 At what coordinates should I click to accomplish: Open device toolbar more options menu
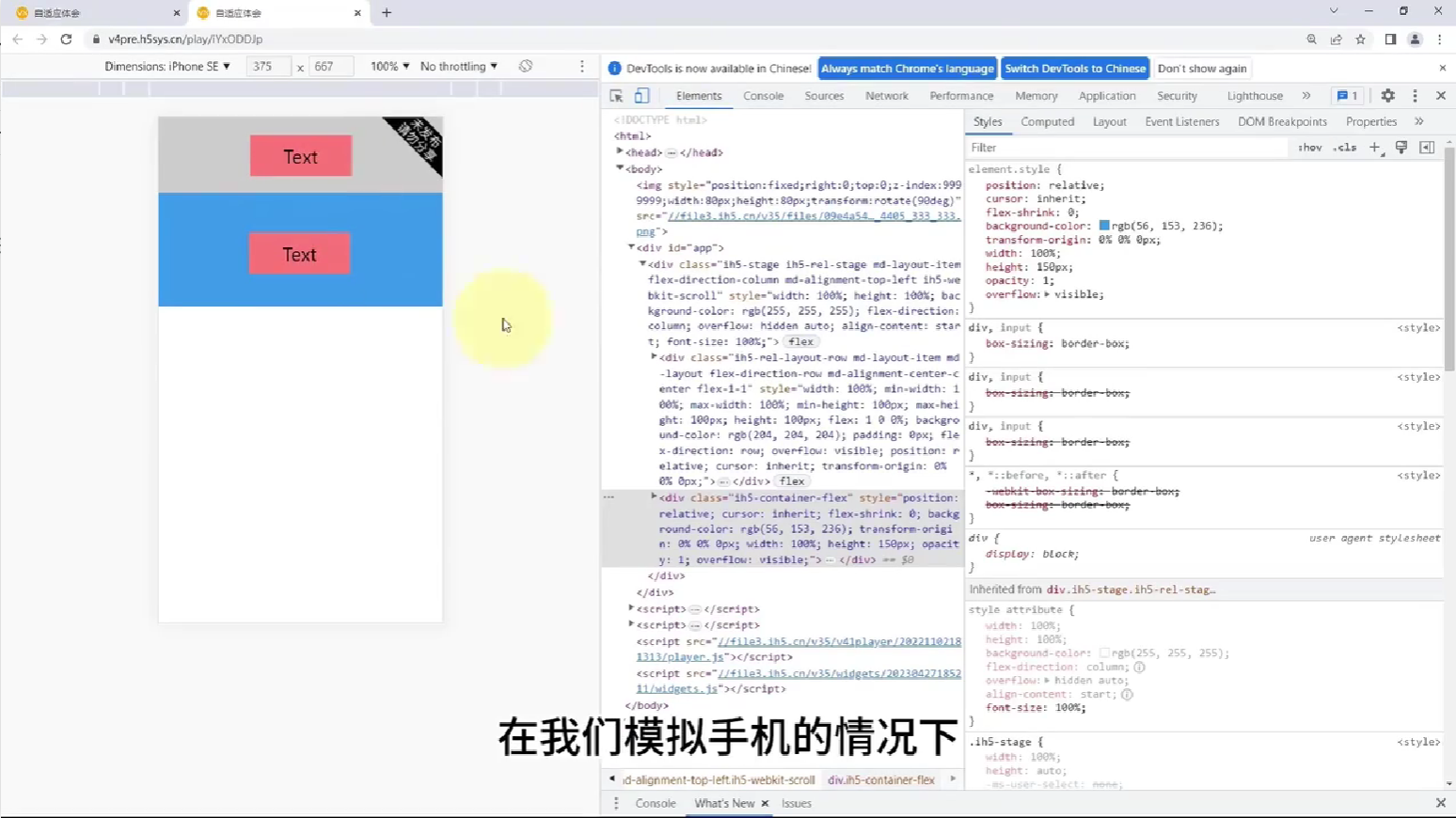pyautogui.click(x=582, y=67)
